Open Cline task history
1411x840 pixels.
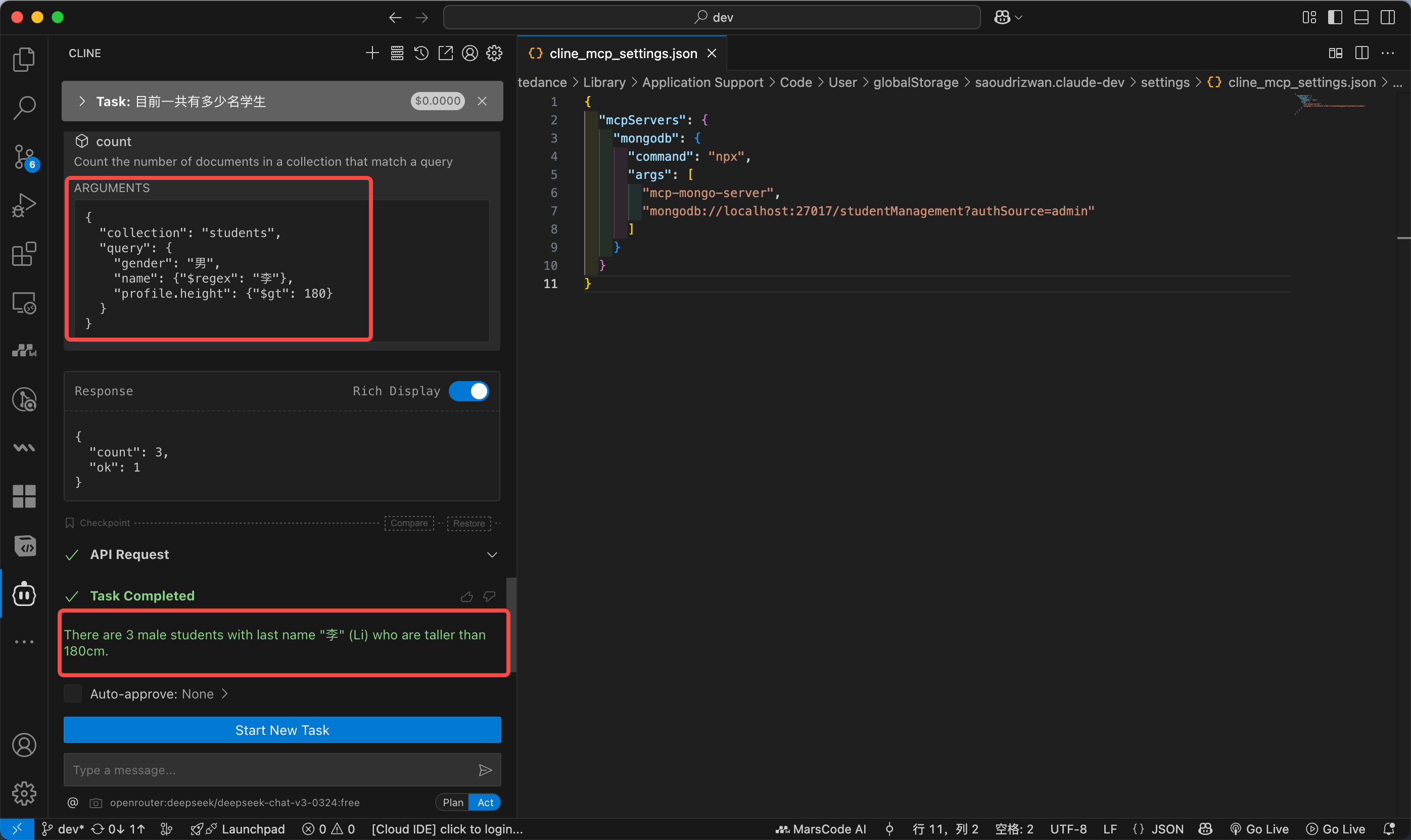[x=421, y=53]
